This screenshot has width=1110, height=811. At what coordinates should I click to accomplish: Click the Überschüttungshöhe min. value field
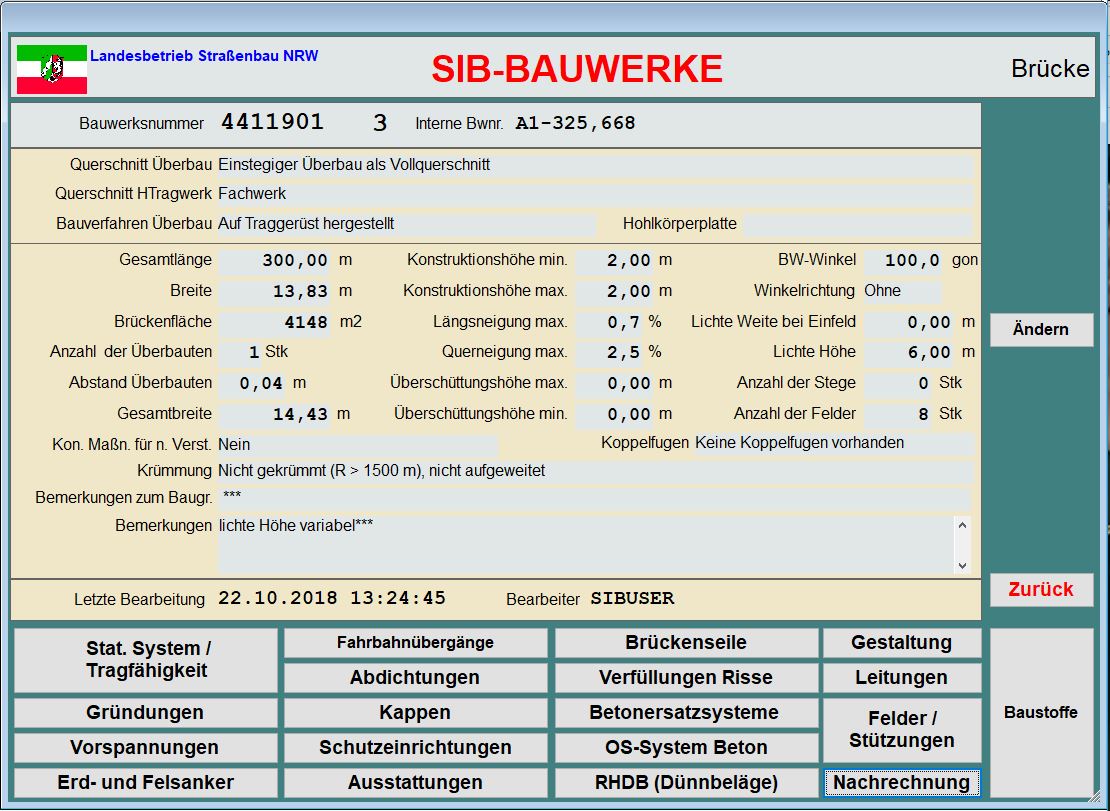(614, 415)
